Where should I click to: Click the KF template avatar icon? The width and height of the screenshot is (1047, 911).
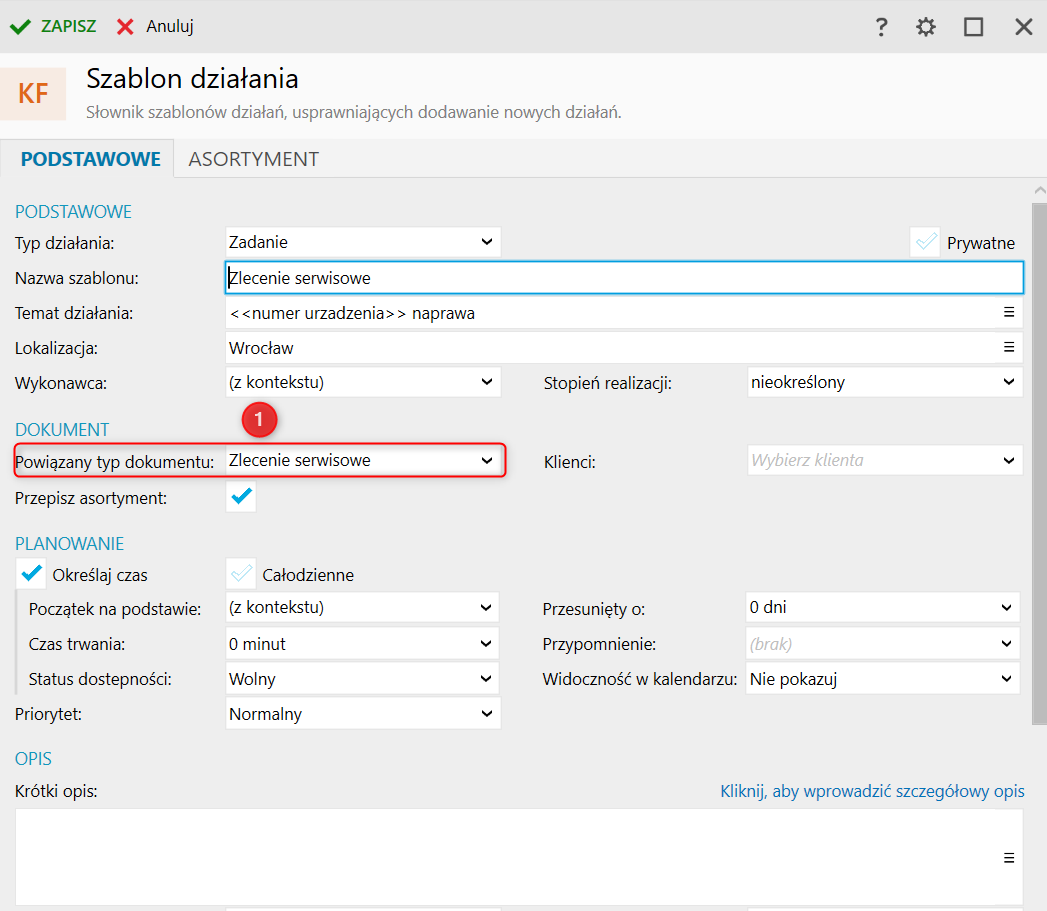click(x=33, y=94)
